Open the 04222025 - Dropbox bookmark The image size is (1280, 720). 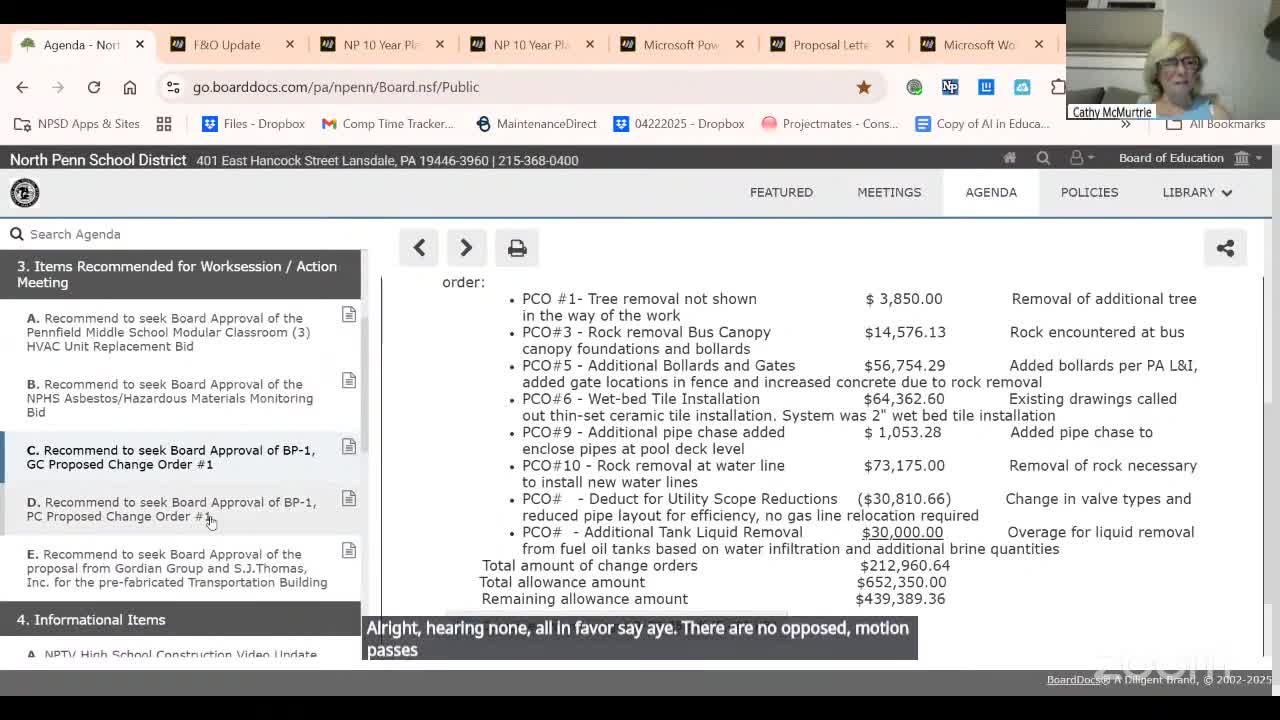tap(679, 124)
